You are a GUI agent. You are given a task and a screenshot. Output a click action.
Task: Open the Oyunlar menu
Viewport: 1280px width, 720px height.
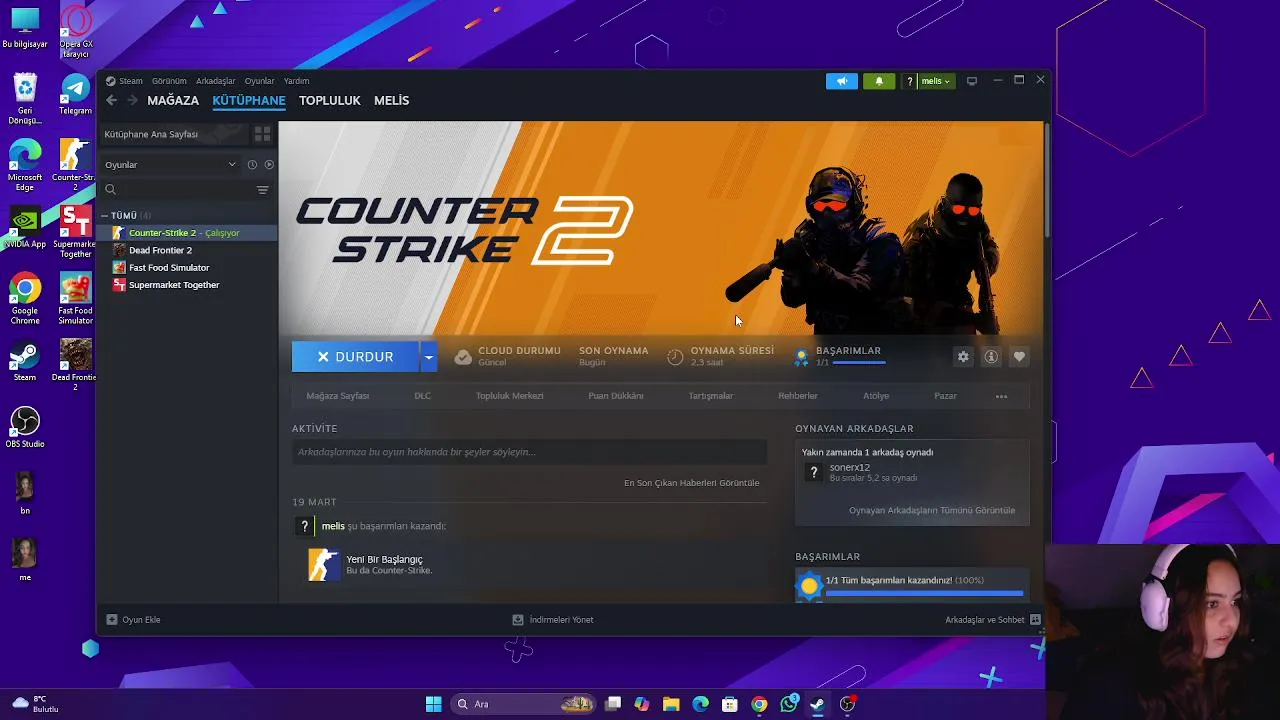(x=259, y=81)
